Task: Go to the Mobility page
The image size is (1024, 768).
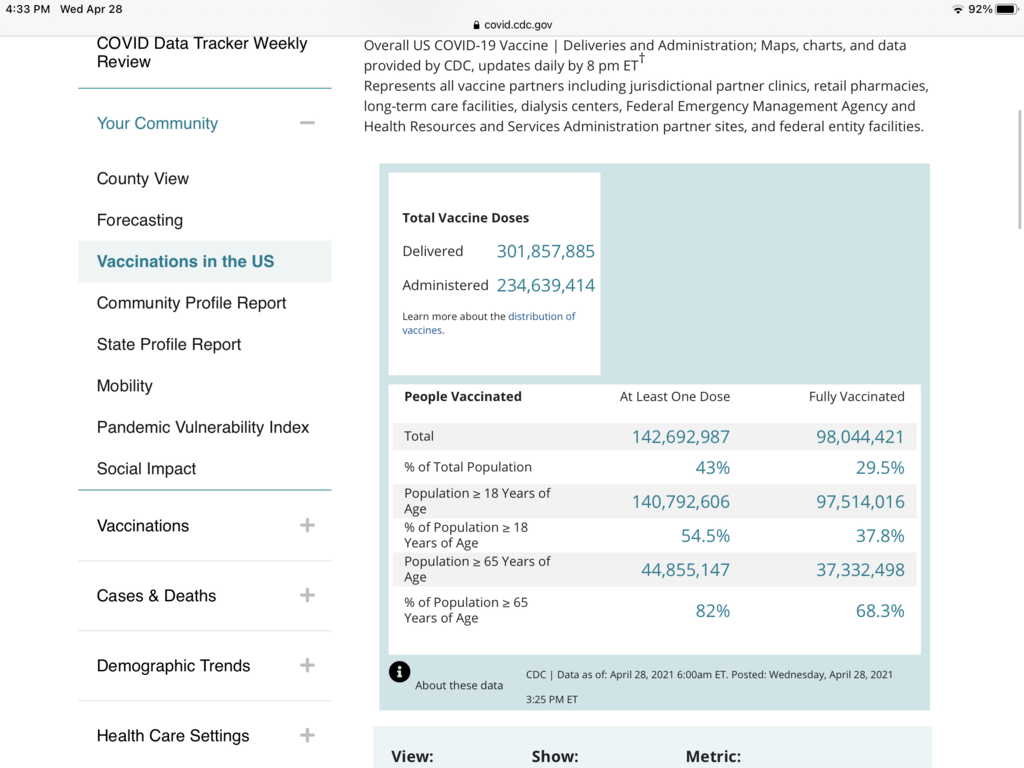Action: tap(125, 386)
